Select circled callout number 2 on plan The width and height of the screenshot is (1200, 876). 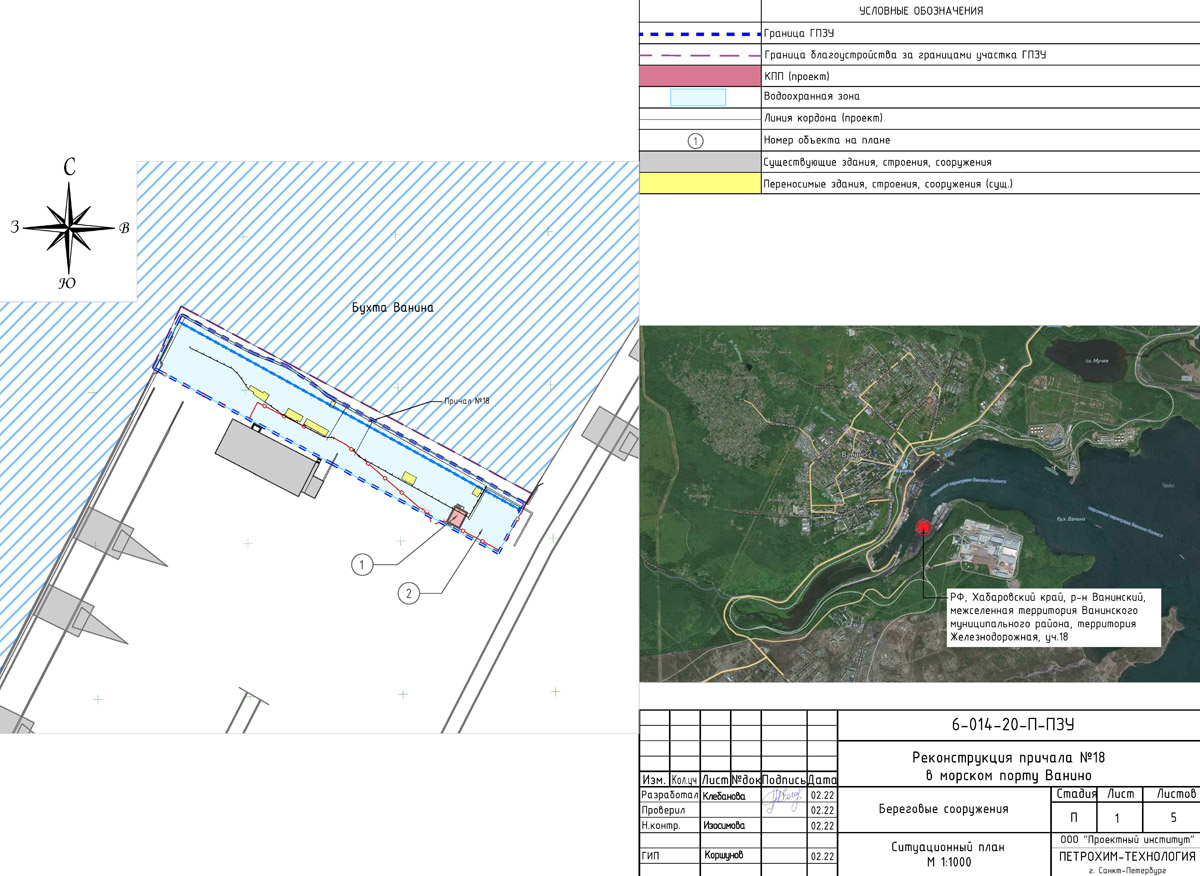pos(407,593)
